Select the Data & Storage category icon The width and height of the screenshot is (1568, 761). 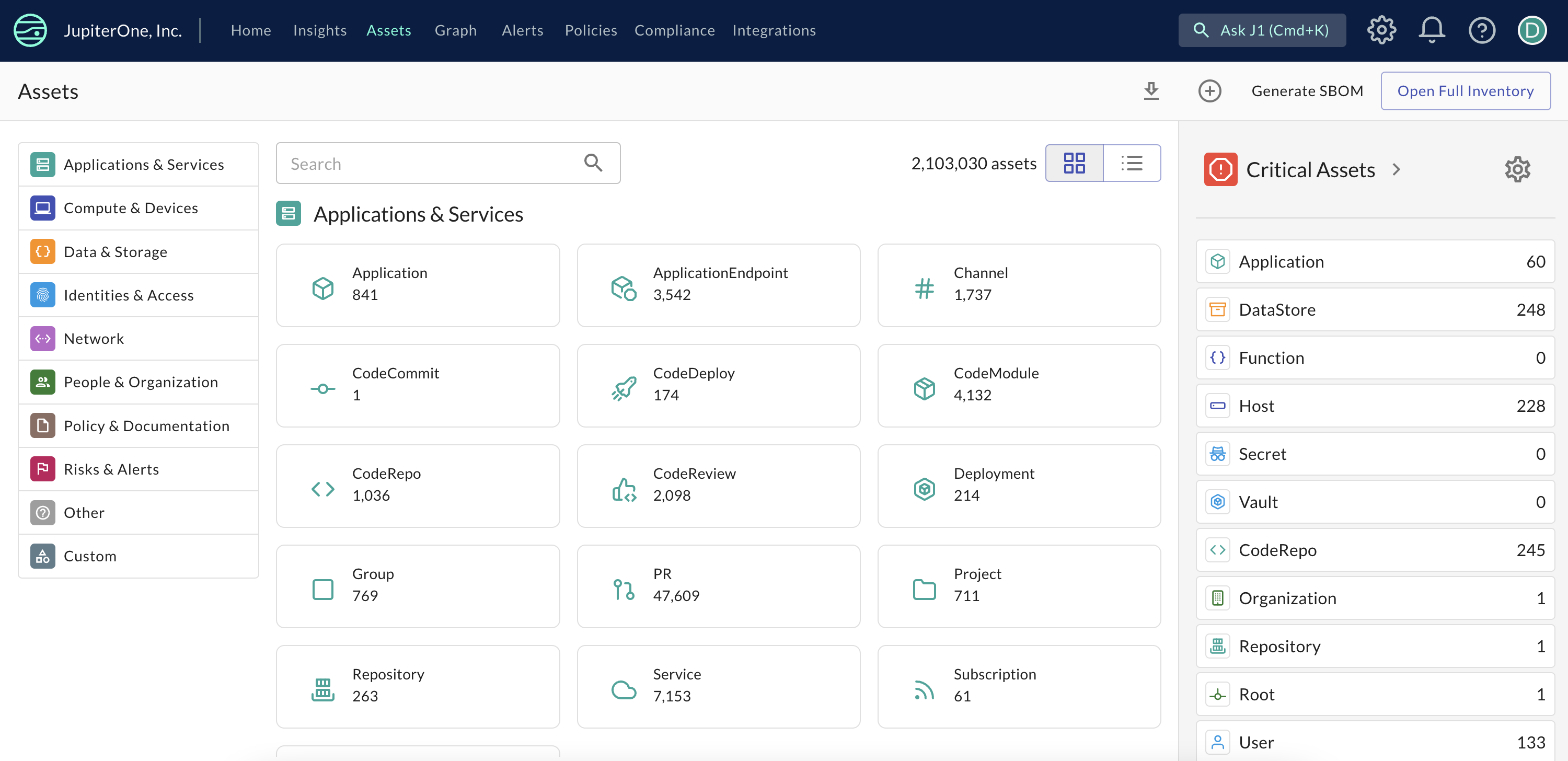click(43, 251)
